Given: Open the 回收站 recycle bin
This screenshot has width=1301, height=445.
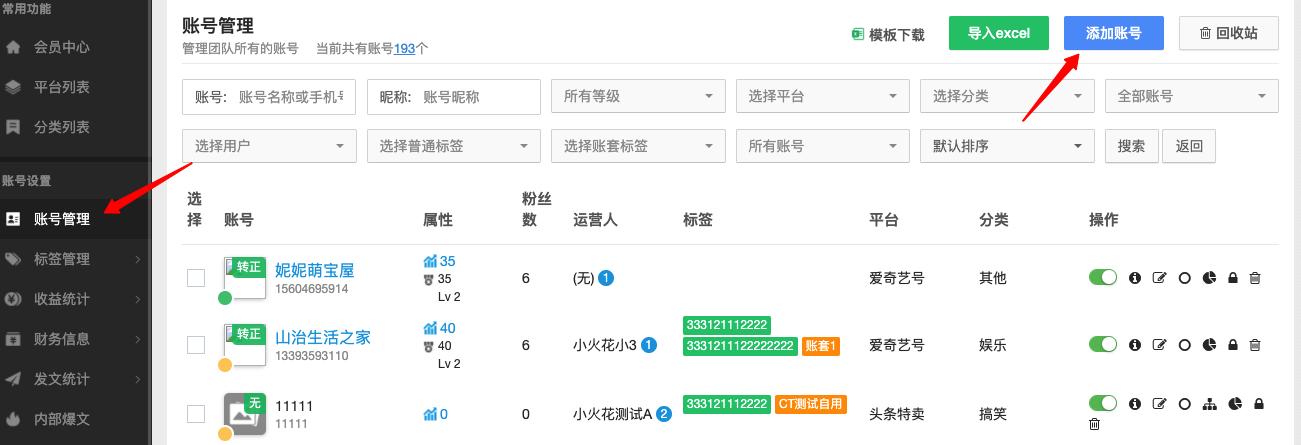Looking at the screenshot, I should point(1229,33).
